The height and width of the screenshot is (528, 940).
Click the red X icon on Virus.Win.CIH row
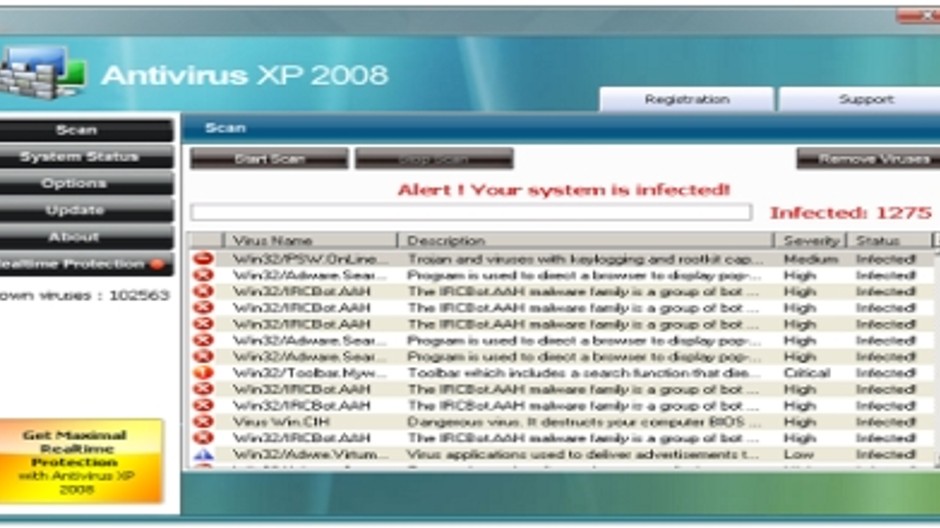tap(203, 421)
